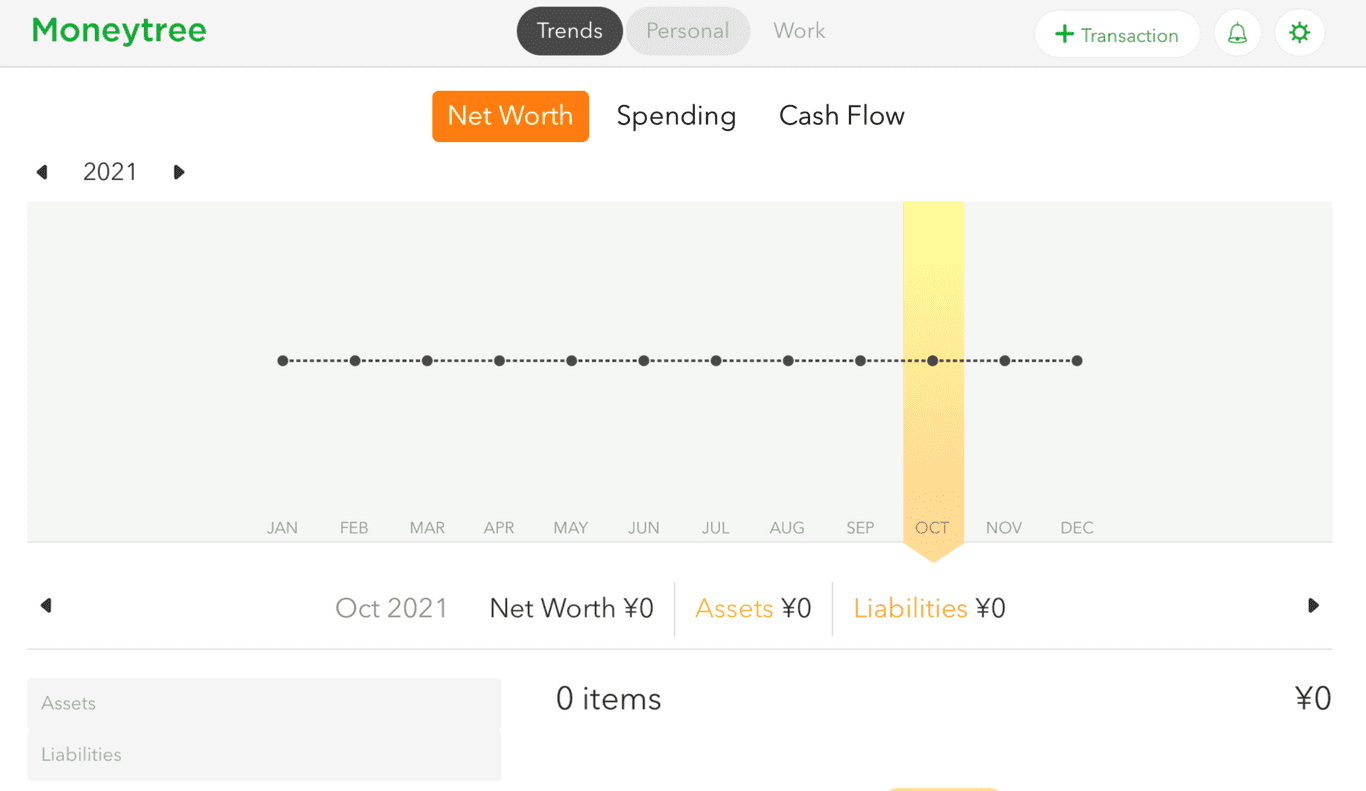Click the highlighted October column on the chart
Screen dimensions: 1366x791
(x=932, y=370)
